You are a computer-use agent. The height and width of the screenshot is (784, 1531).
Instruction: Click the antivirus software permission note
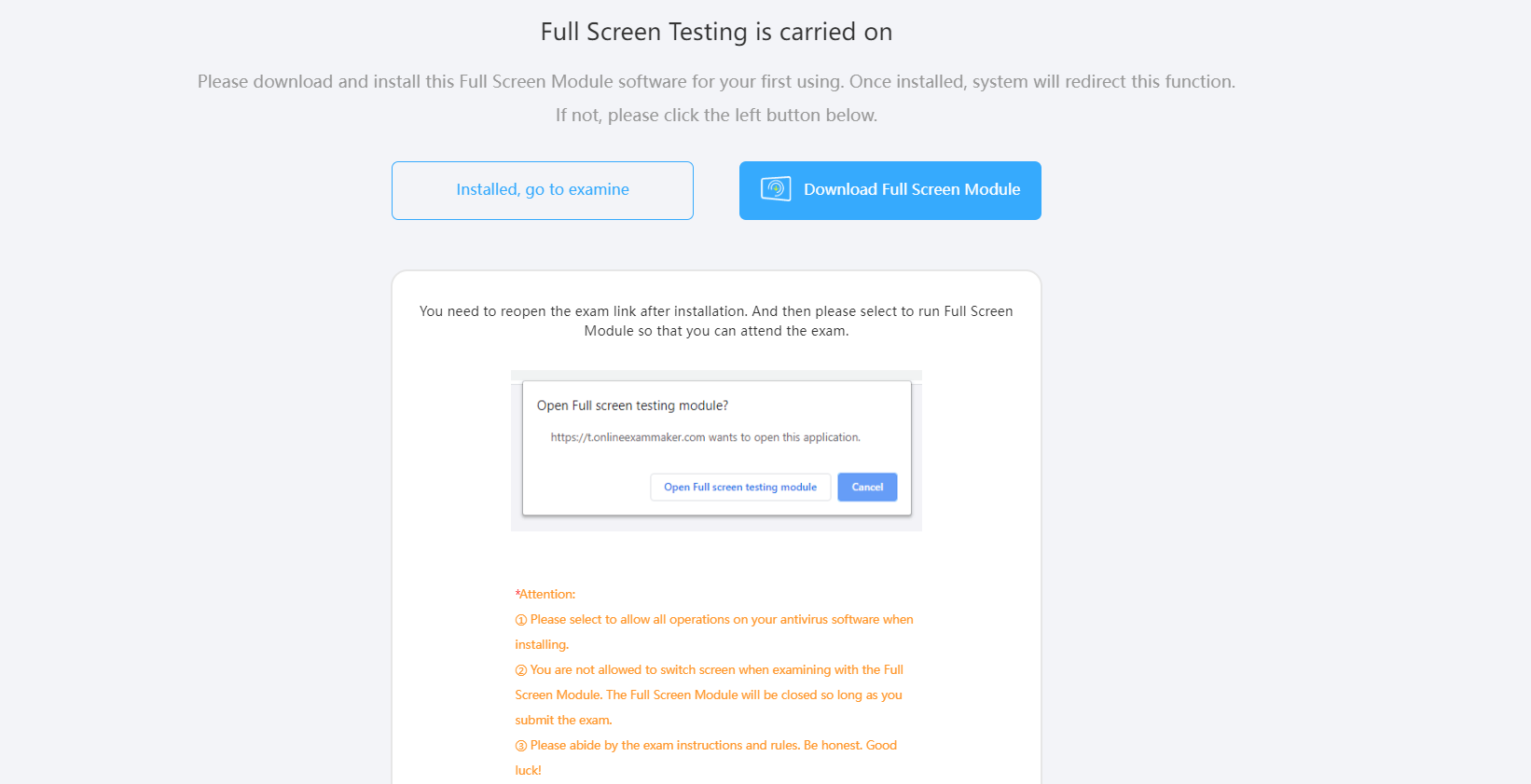[x=714, y=632]
